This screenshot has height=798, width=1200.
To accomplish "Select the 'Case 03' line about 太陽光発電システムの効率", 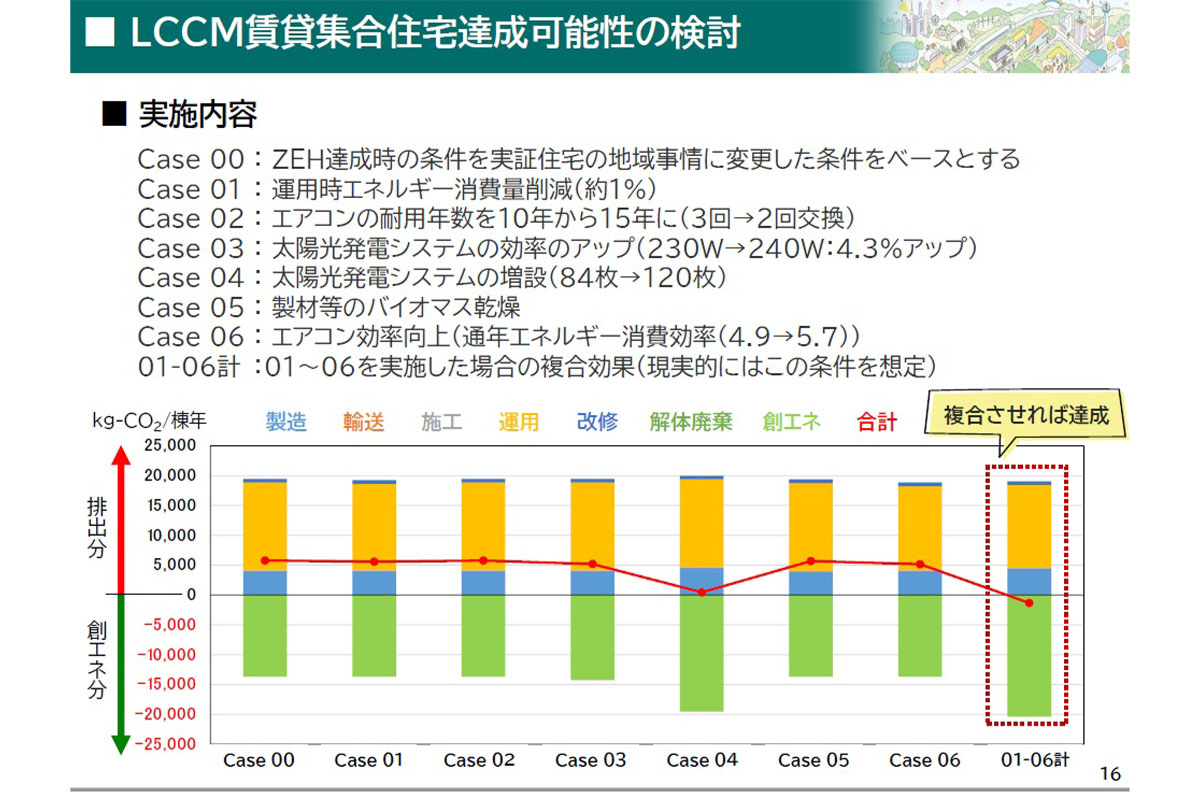I will [557, 247].
